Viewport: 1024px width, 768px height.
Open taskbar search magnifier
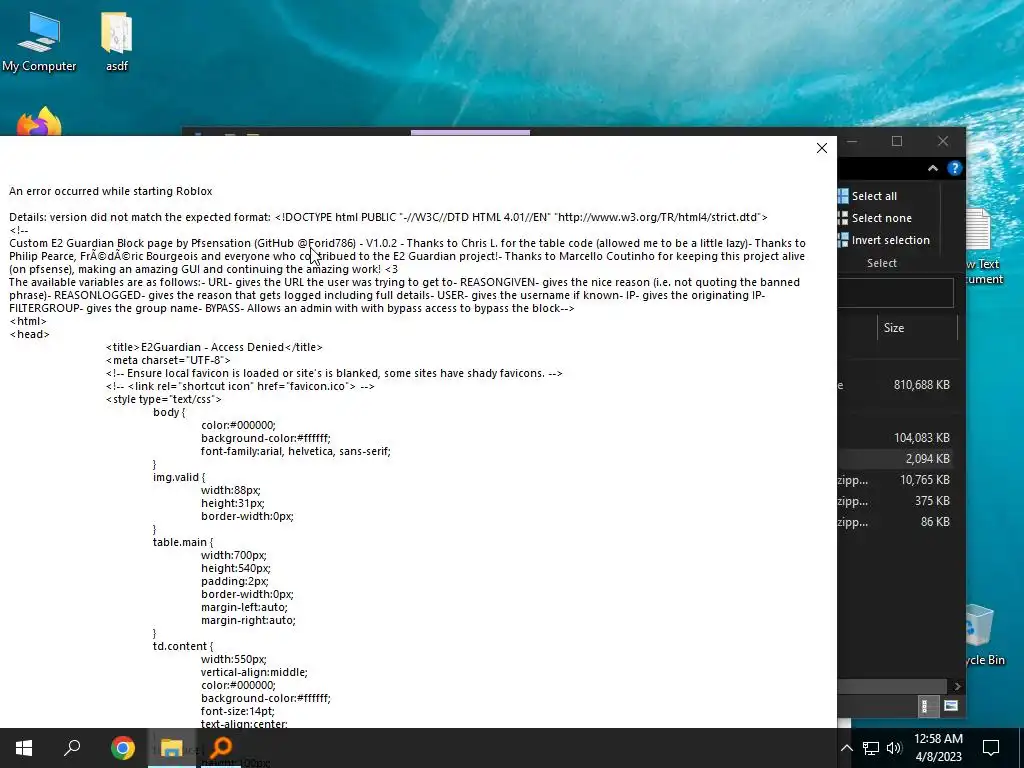pyautogui.click(x=72, y=748)
